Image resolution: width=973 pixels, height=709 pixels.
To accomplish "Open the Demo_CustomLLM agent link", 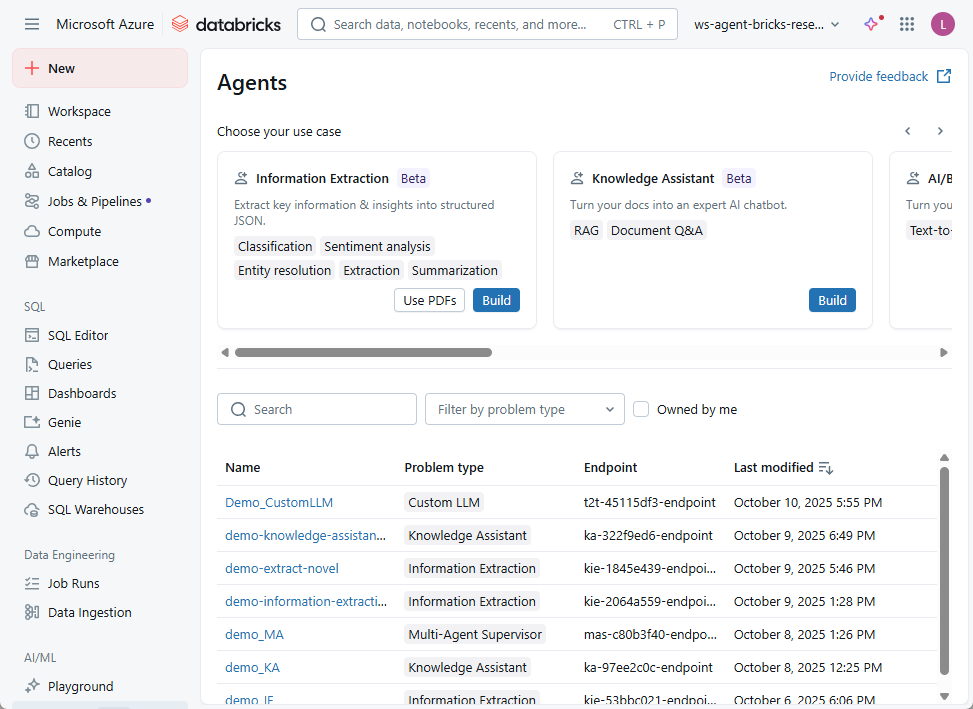I will coord(279,502).
